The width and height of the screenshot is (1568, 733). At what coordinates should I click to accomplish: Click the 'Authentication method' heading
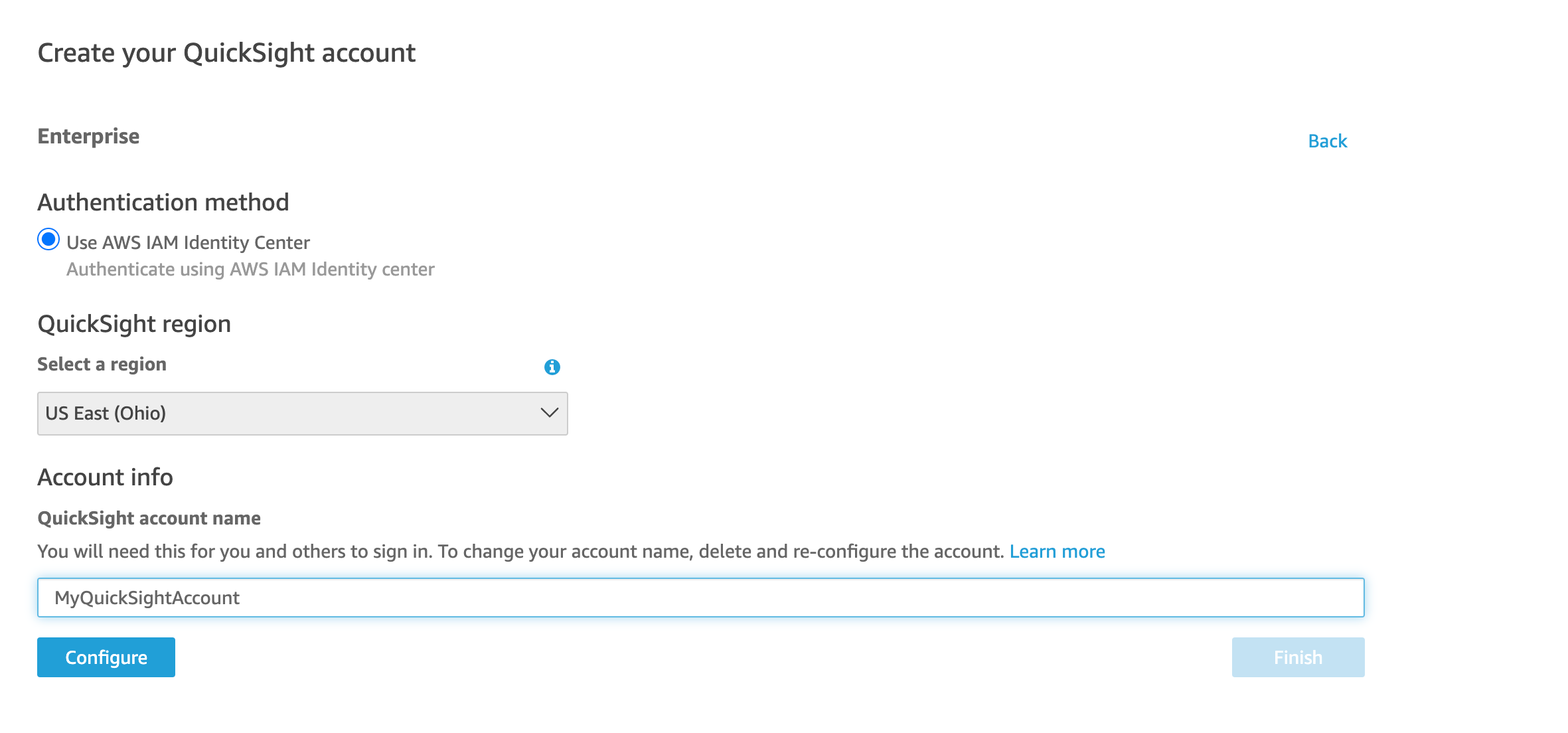tap(163, 203)
